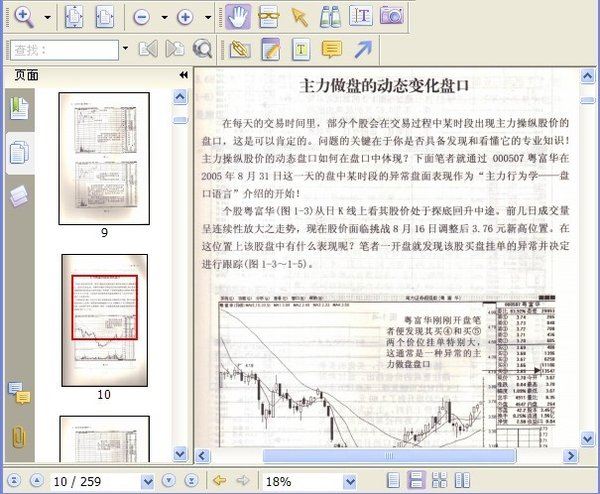Screen dimensions: 600x494
Task: Click the zoom in plus button
Action: (185, 17)
